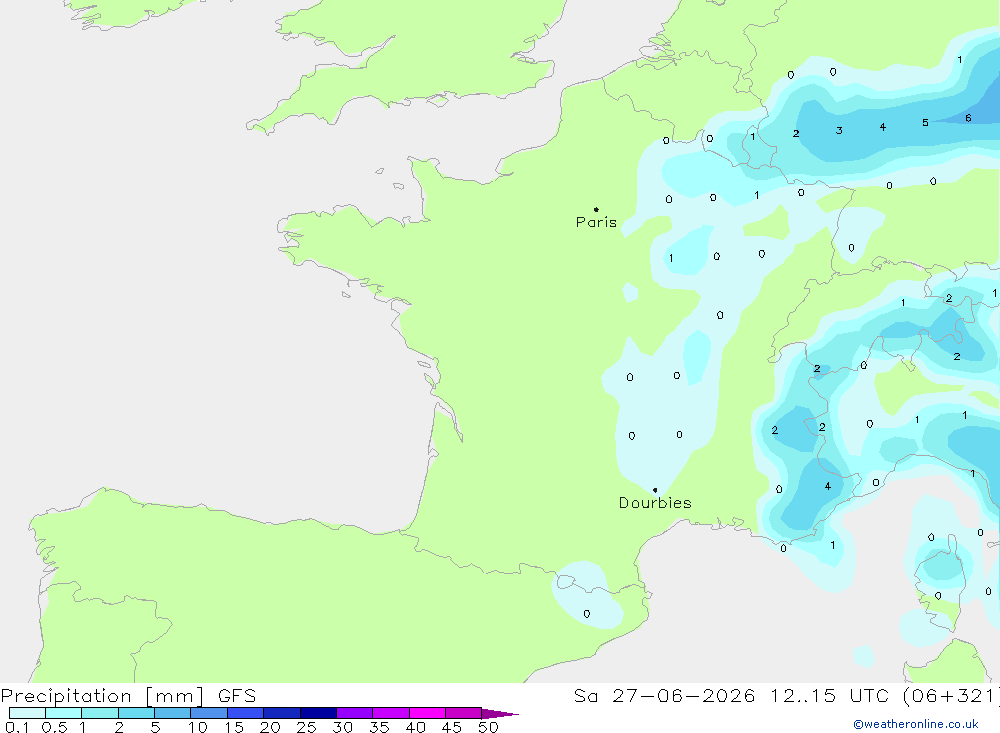Click the precipitation value 6 over Germany
1000x733 pixels.
(x=968, y=118)
